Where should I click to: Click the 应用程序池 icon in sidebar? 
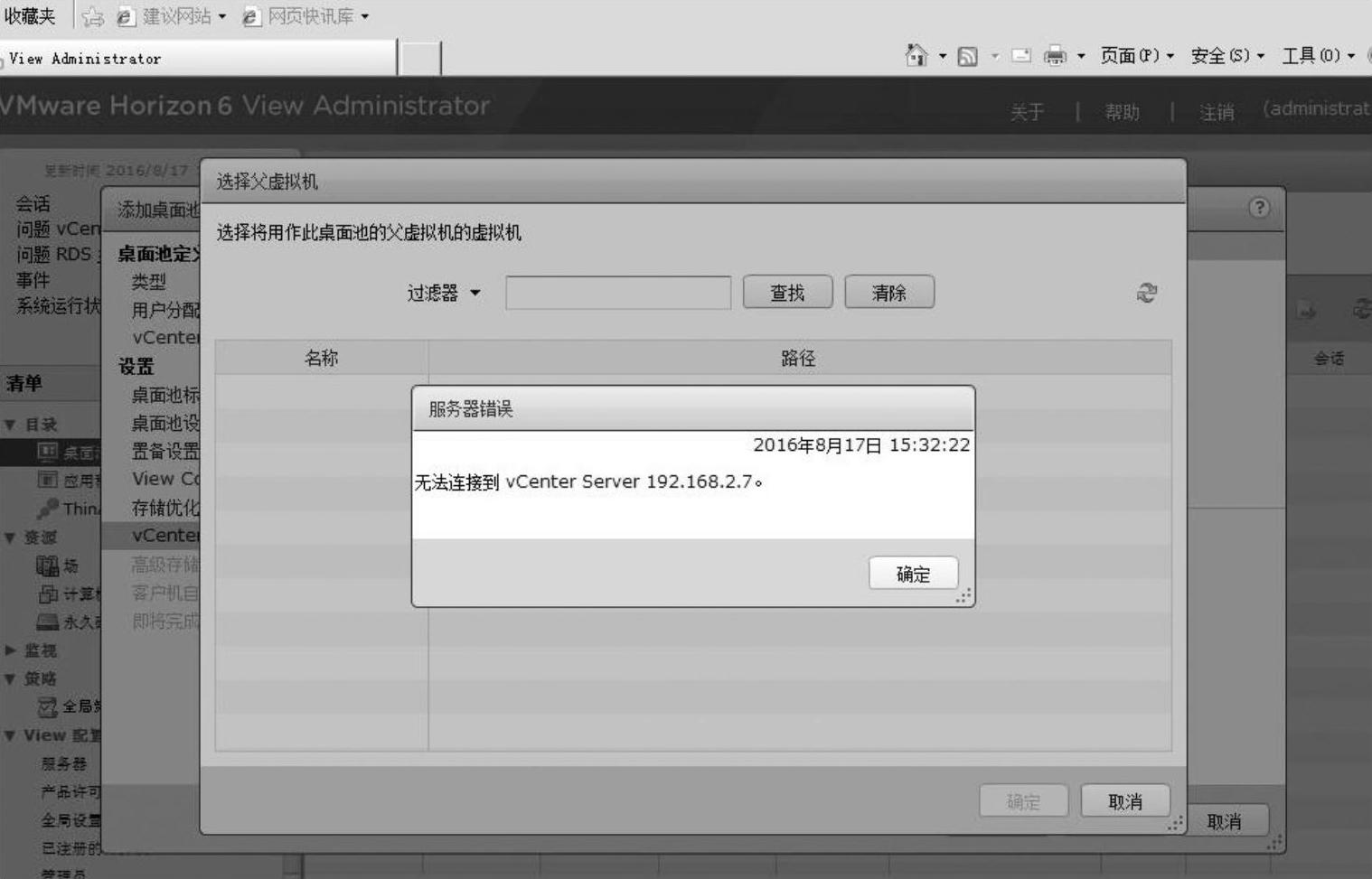[x=48, y=480]
